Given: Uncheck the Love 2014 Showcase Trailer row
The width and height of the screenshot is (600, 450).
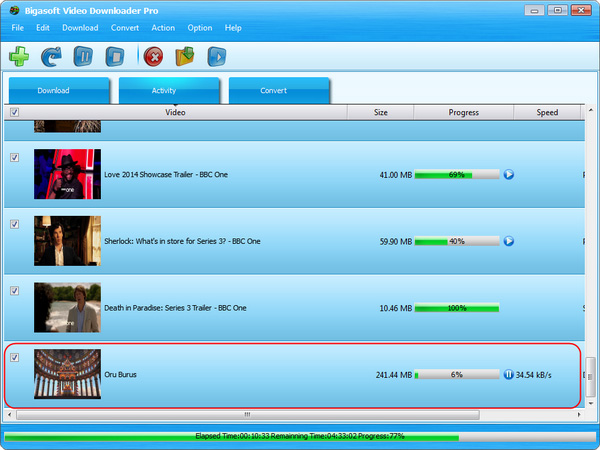Looking at the screenshot, I should (14, 157).
